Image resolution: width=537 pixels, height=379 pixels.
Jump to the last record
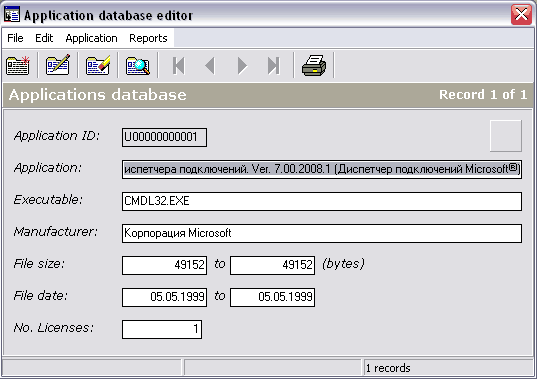[273, 65]
